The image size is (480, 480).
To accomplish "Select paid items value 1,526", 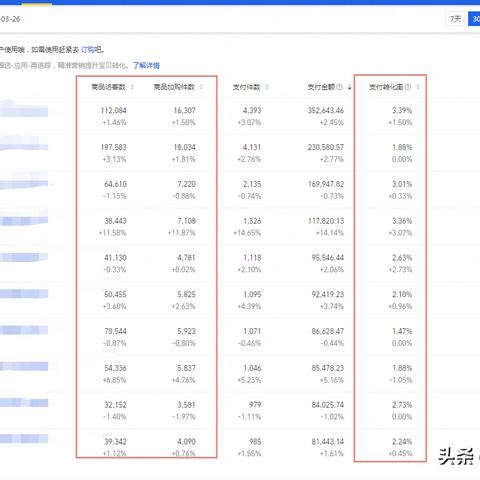I will pos(252,221).
